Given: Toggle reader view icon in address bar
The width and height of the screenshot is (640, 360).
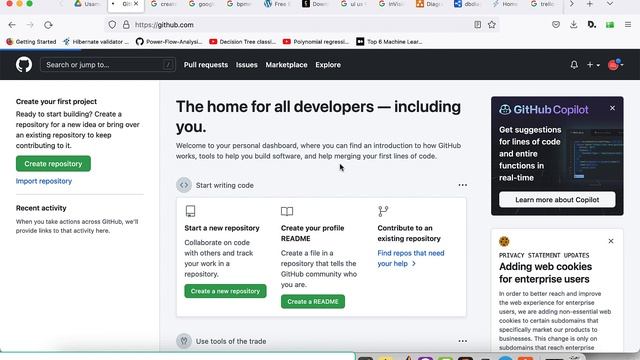Looking at the screenshot, I should tap(478, 25).
